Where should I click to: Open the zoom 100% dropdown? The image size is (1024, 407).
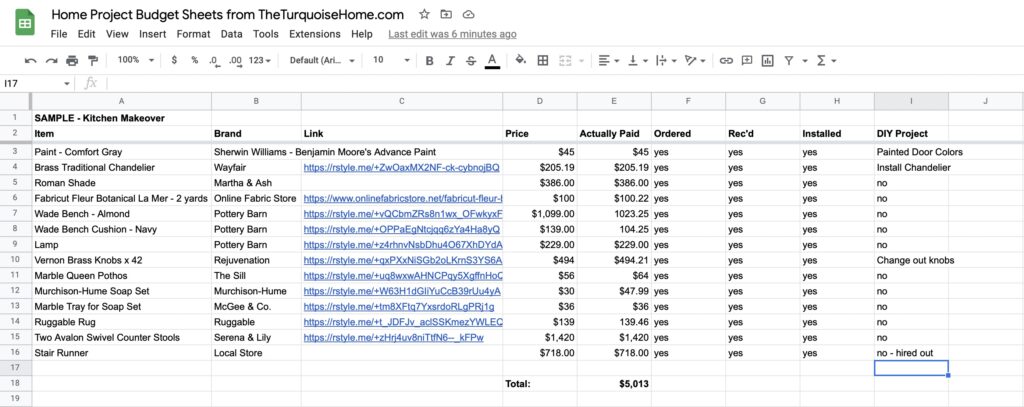(x=135, y=60)
